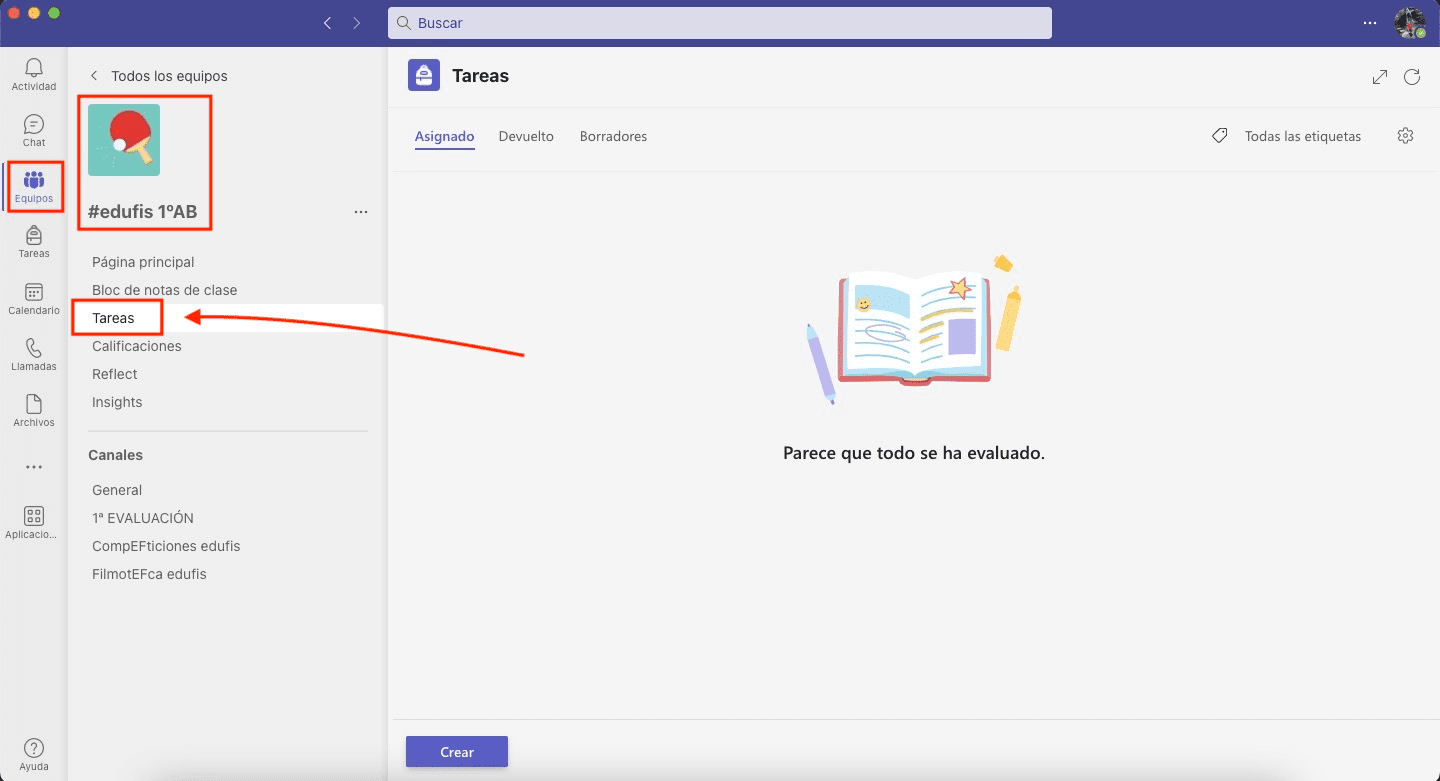This screenshot has width=1440, height=781.
Task: Open the CompEFticiones edufis channel
Action: pyautogui.click(x=166, y=546)
